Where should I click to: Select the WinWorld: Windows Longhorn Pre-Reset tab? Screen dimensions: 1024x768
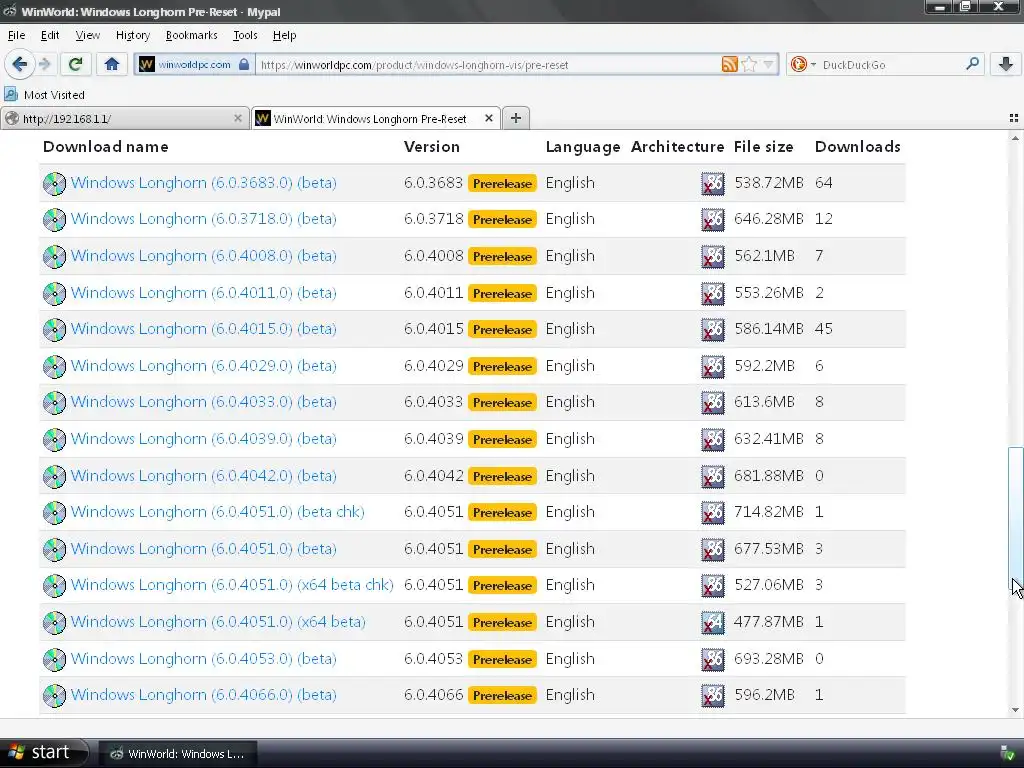[376, 118]
